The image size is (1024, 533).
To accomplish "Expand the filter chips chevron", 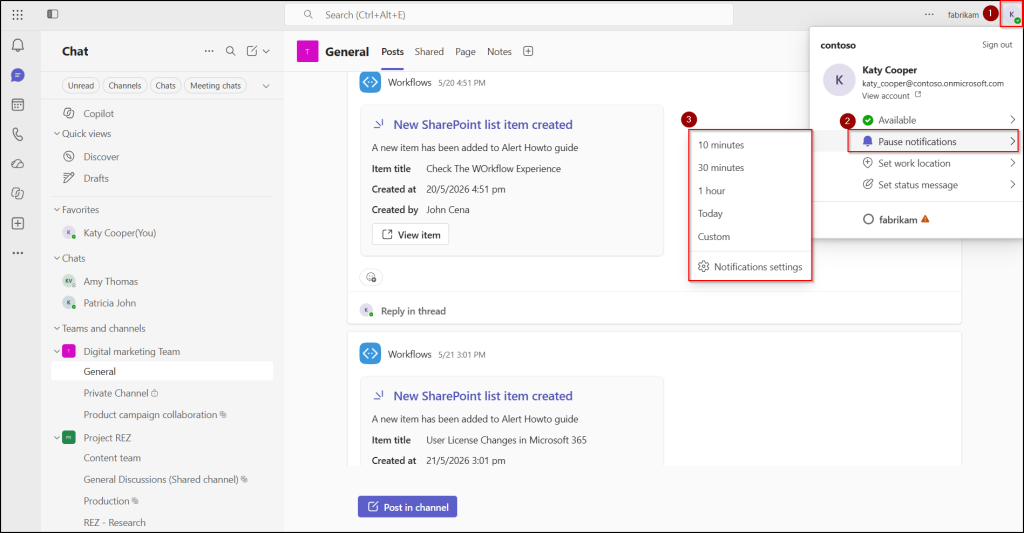I will (266, 86).
